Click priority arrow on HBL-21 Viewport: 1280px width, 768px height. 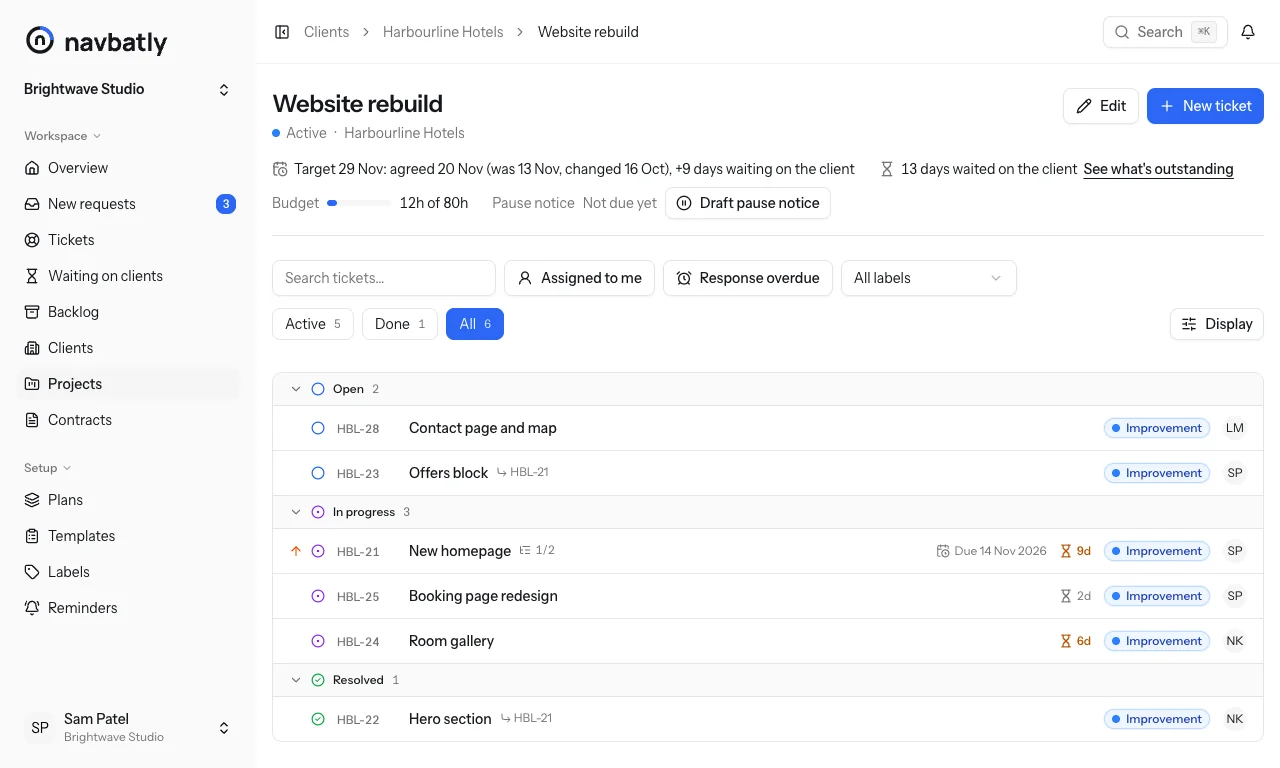295,551
